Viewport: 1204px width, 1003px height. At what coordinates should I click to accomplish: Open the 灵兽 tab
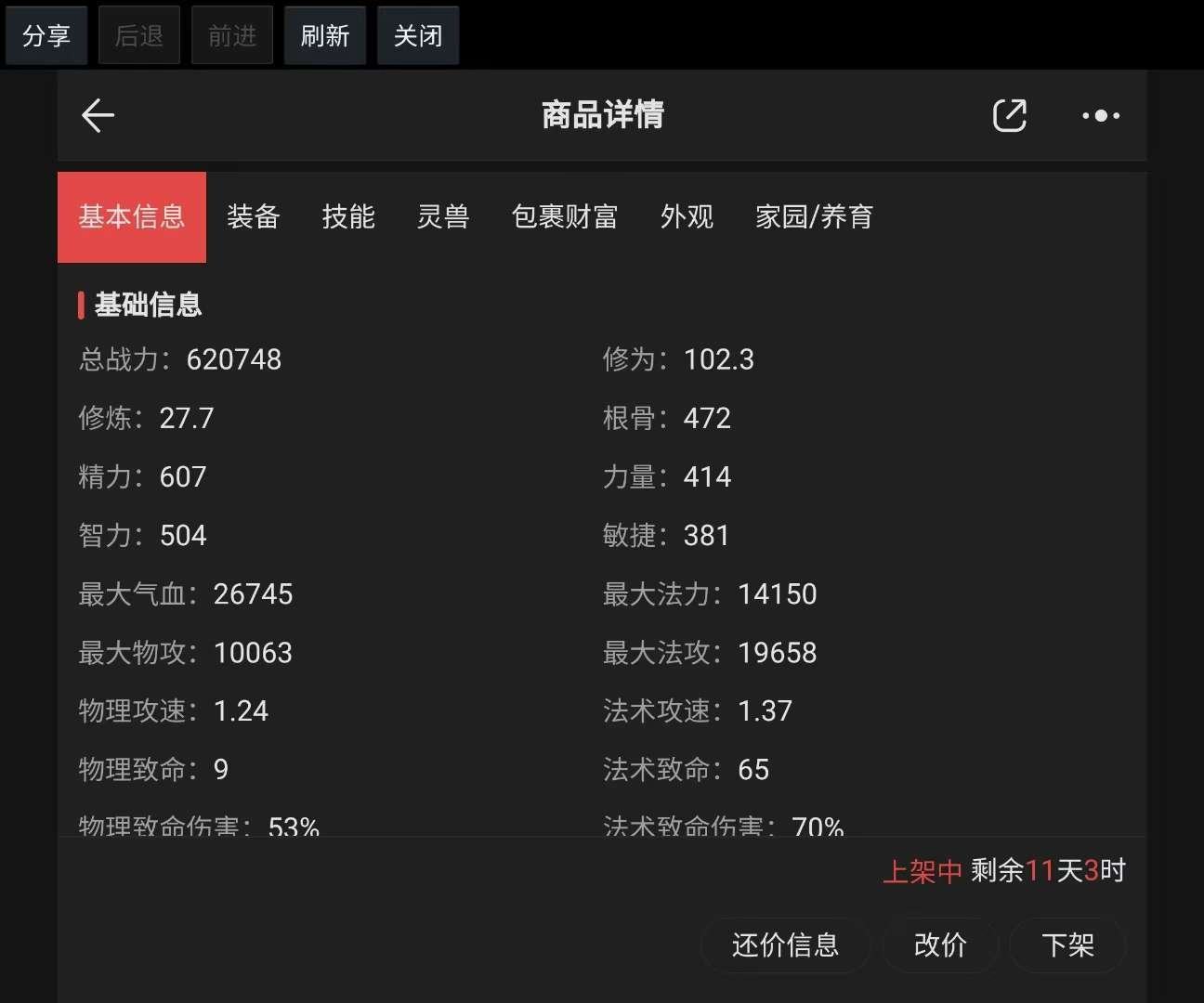click(443, 216)
